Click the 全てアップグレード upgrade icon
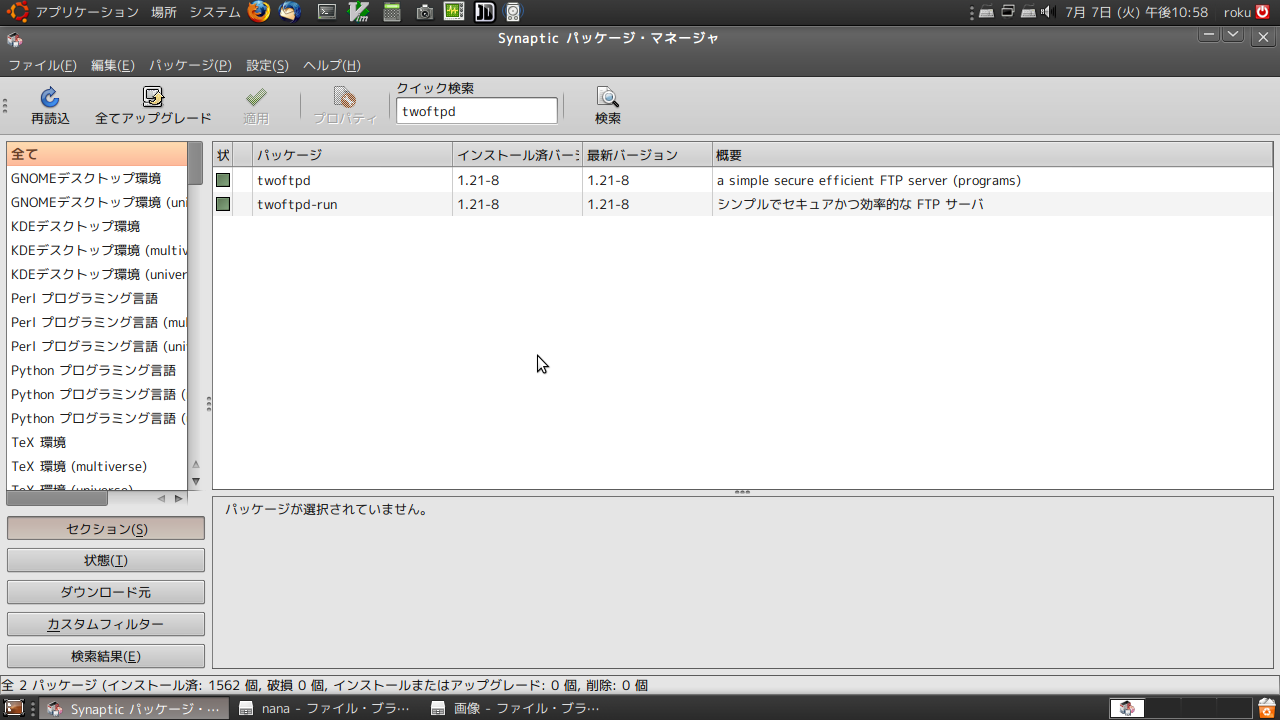Image resolution: width=1280 pixels, height=720 pixels. 153,97
